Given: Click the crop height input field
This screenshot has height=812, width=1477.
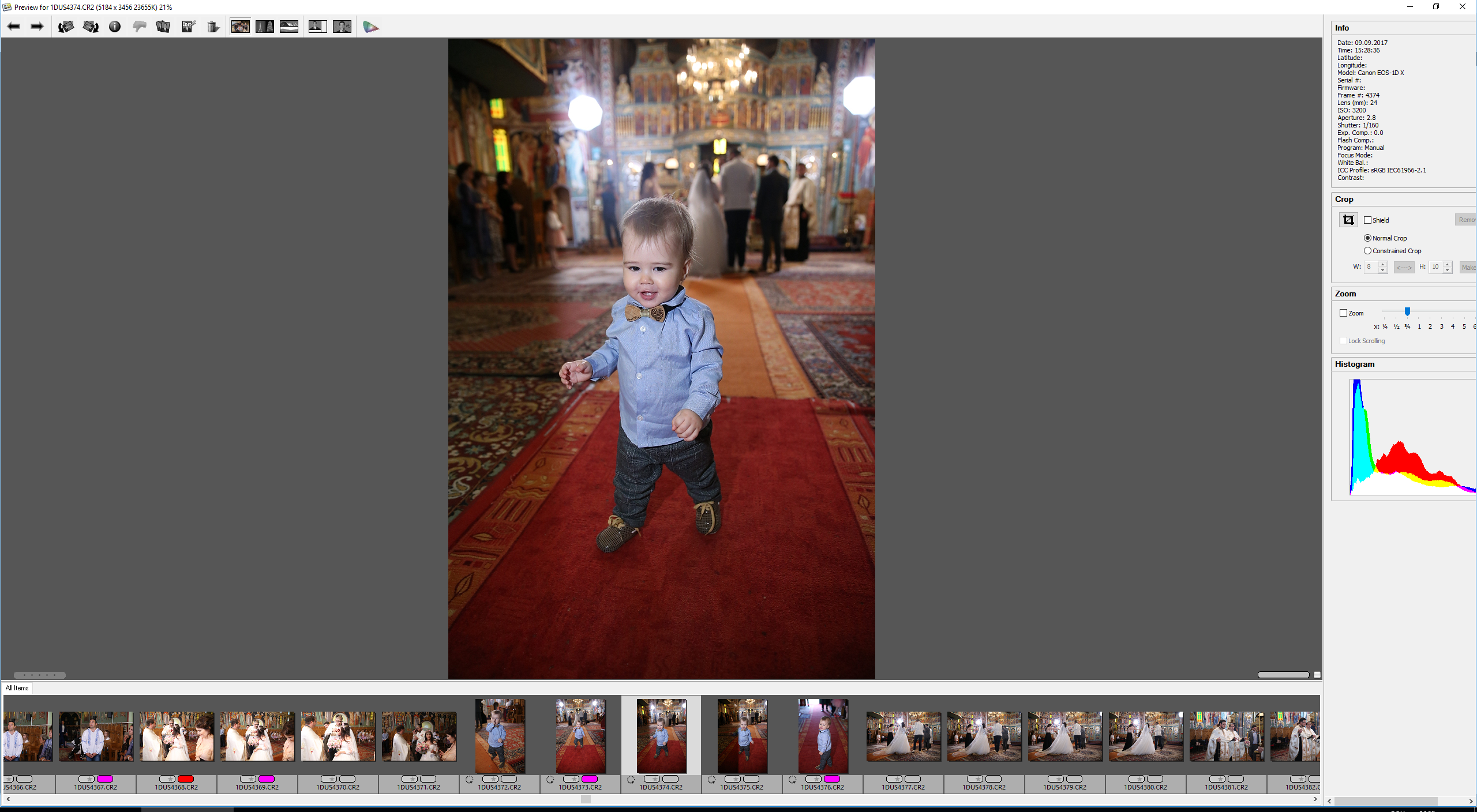Looking at the screenshot, I should pos(1436,267).
